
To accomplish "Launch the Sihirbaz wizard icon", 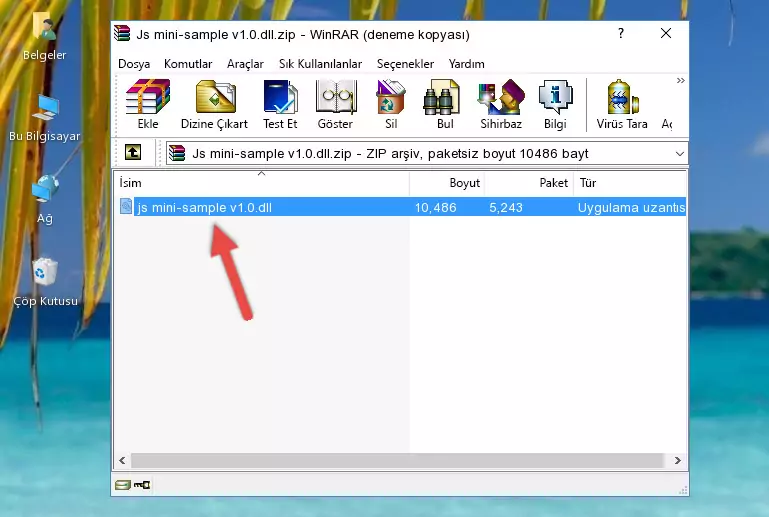I will pos(501,104).
